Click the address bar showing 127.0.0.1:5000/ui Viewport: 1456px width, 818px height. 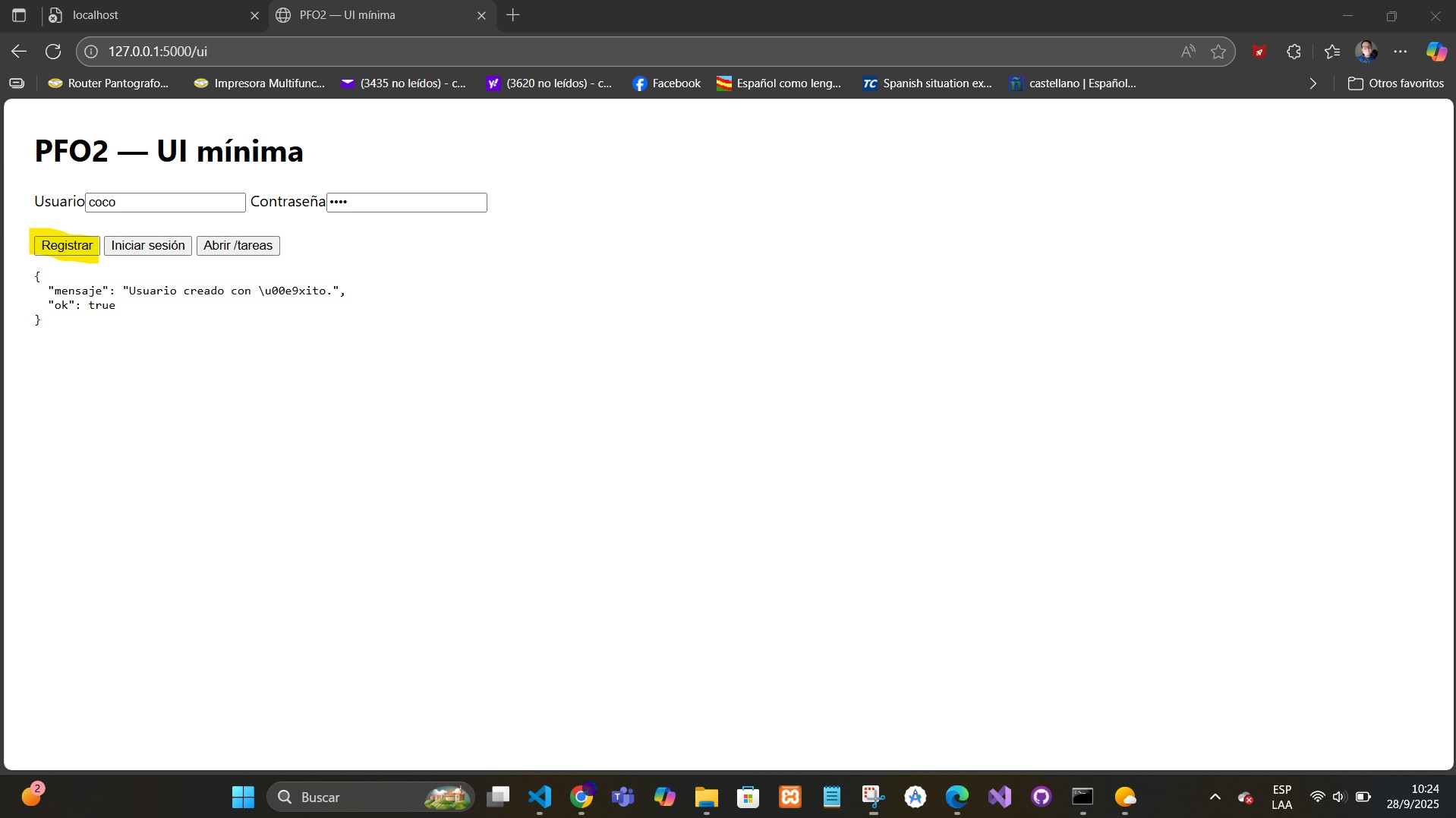tap(607, 52)
